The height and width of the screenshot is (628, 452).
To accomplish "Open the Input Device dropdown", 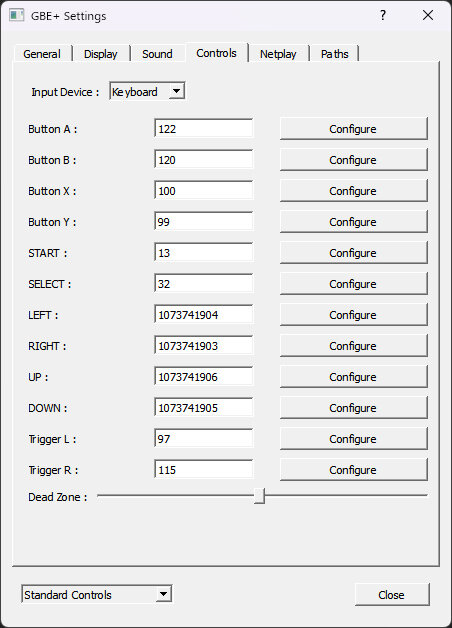I will pos(147,92).
